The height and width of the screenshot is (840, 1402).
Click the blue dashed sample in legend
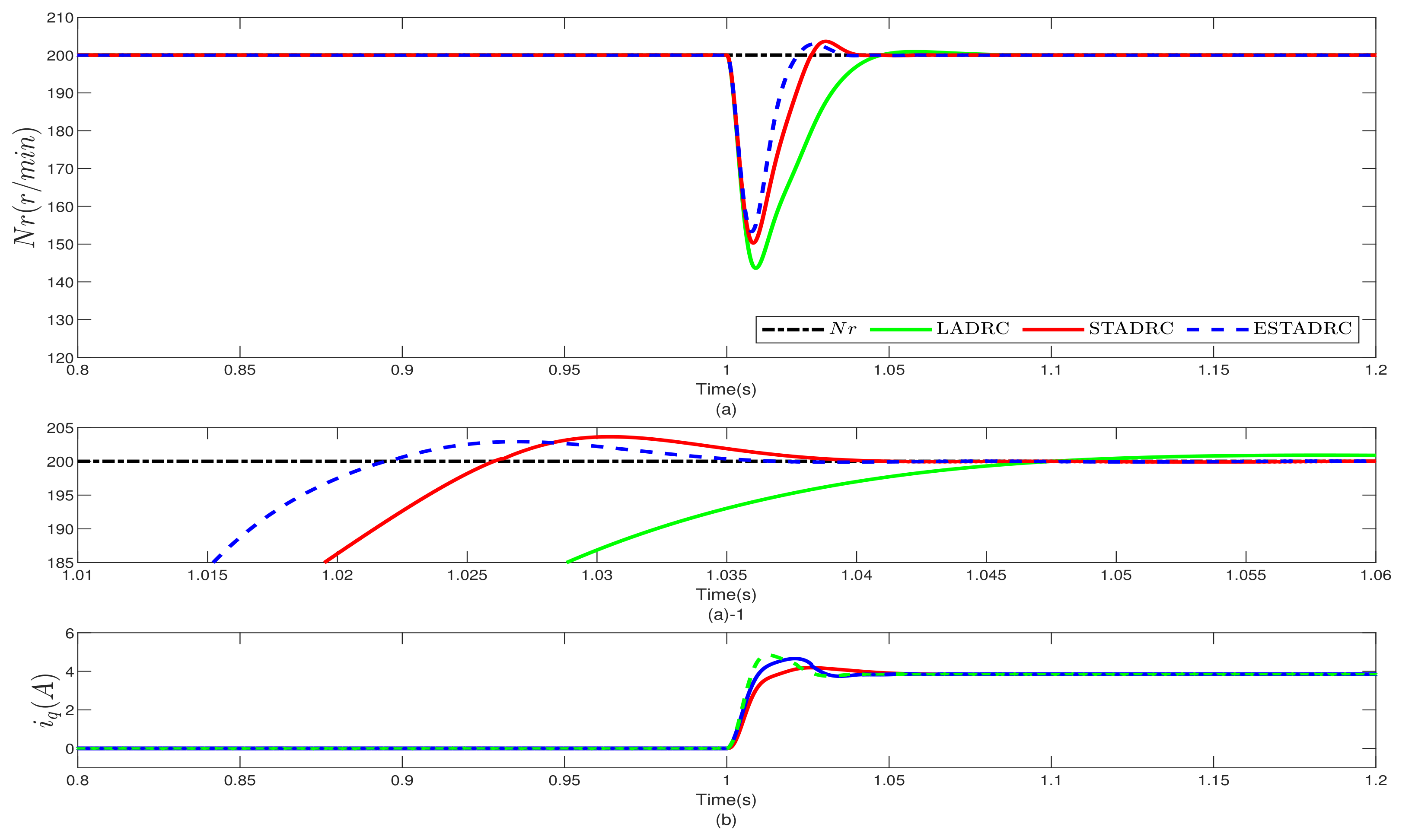pos(1217,329)
